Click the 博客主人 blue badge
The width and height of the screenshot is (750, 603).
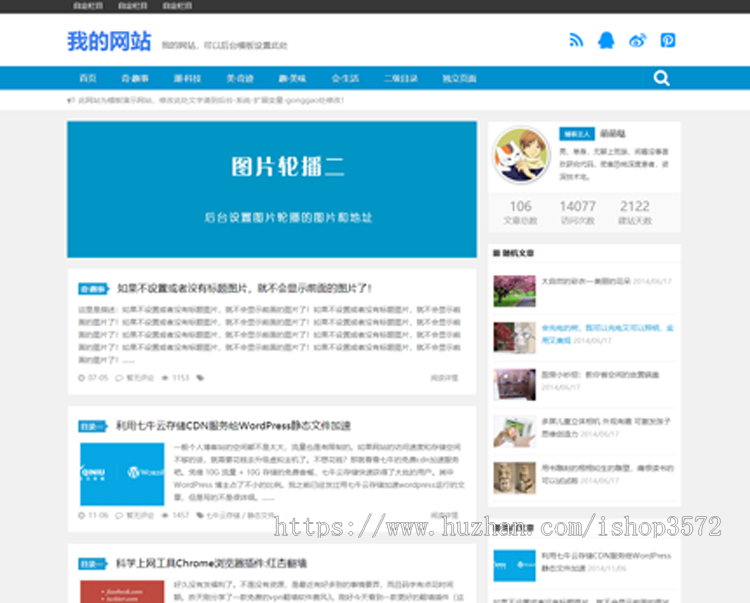(x=577, y=134)
